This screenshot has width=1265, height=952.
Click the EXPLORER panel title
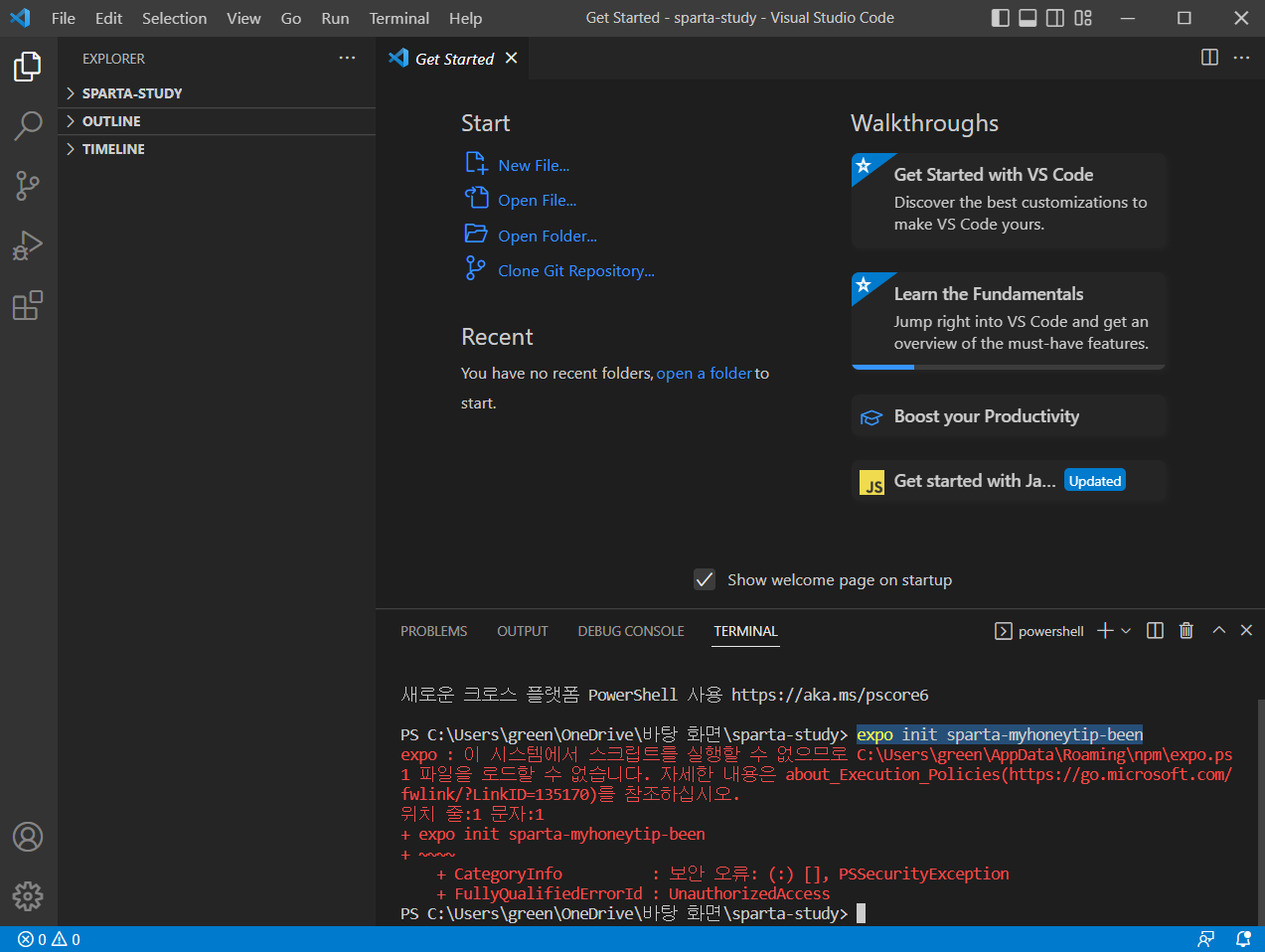click(x=113, y=59)
